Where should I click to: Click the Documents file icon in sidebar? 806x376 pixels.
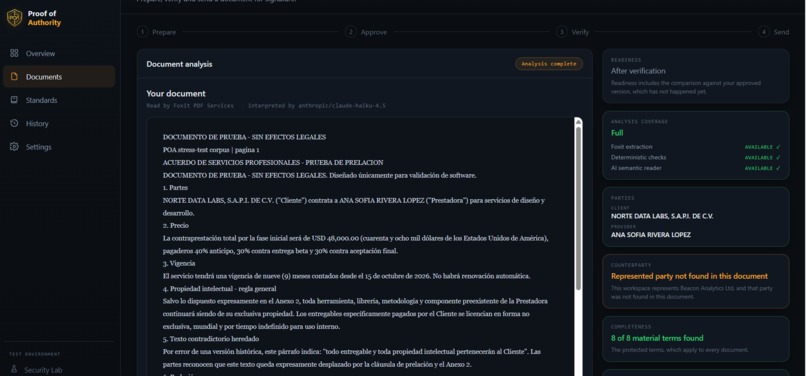[14, 77]
